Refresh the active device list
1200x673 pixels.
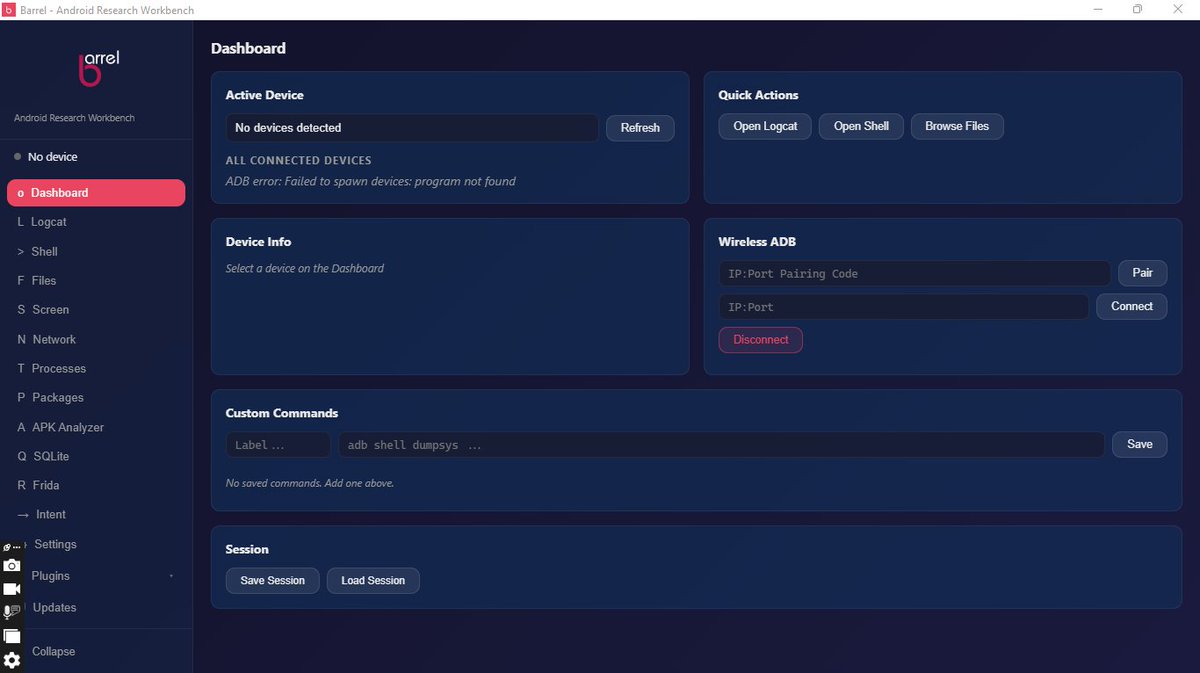click(x=640, y=128)
